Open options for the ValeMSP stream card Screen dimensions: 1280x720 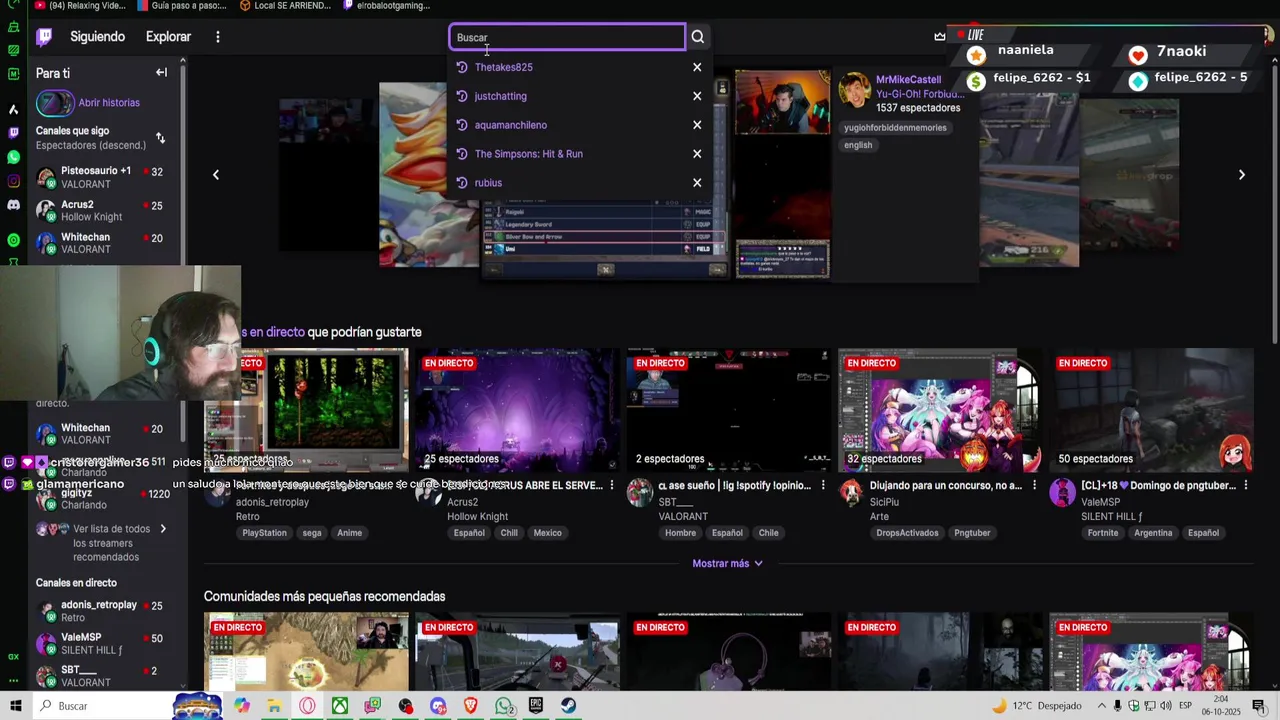[1245, 485]
